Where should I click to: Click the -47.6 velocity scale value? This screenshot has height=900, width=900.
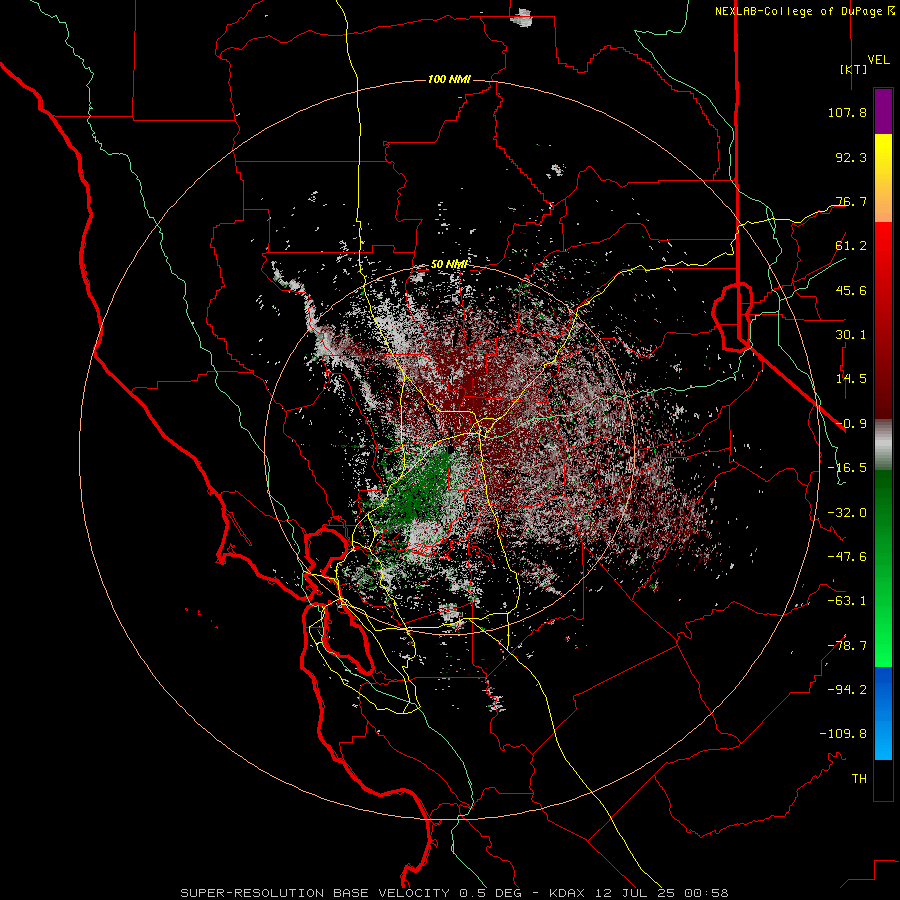847,557
